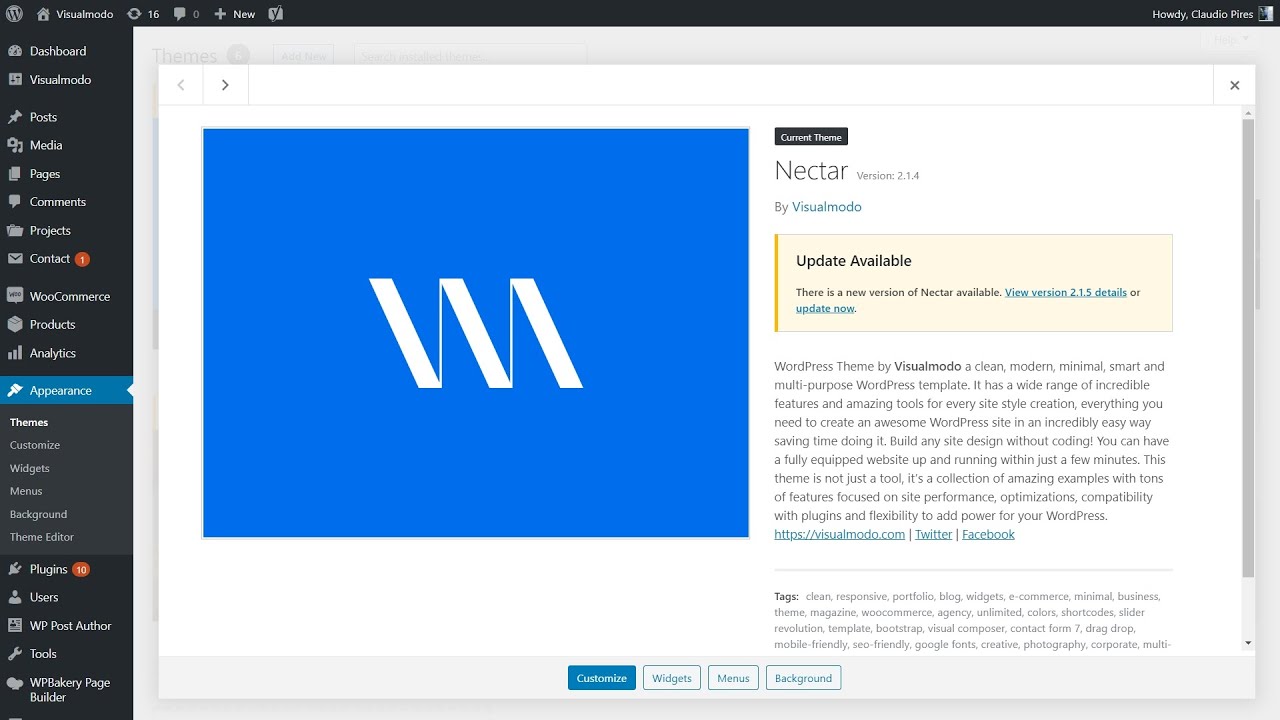Click the Dashboard gauge icon
Screen dimensions: 1280x720
click(15, 51)
